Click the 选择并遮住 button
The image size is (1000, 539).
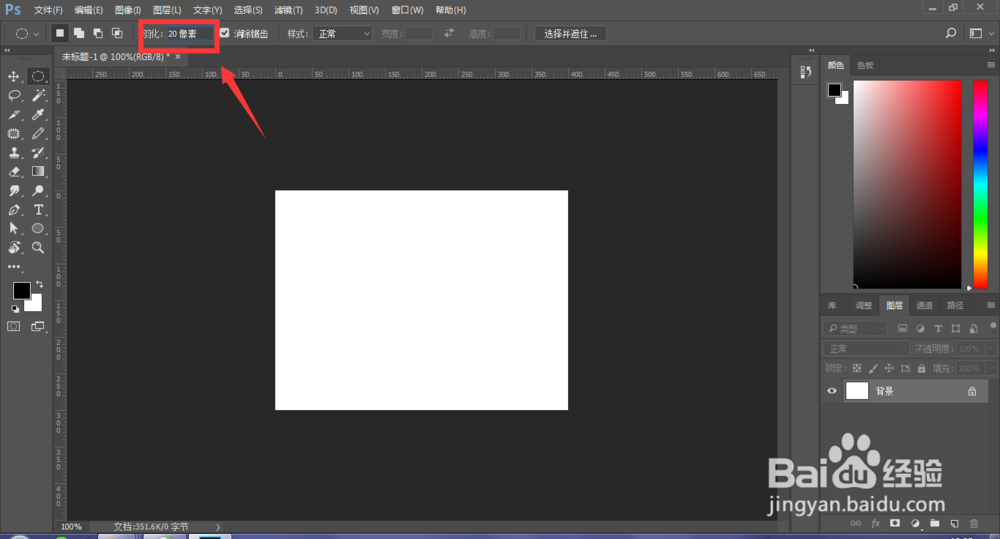click(570, 34)
